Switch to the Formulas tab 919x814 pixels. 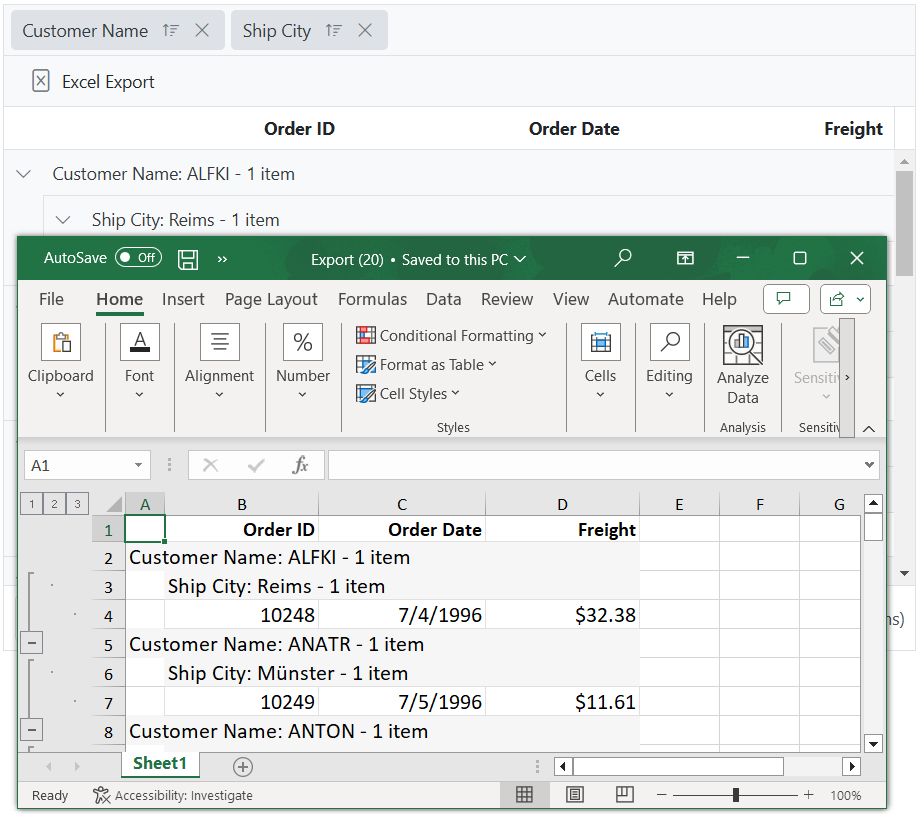(x=372, y=299)
